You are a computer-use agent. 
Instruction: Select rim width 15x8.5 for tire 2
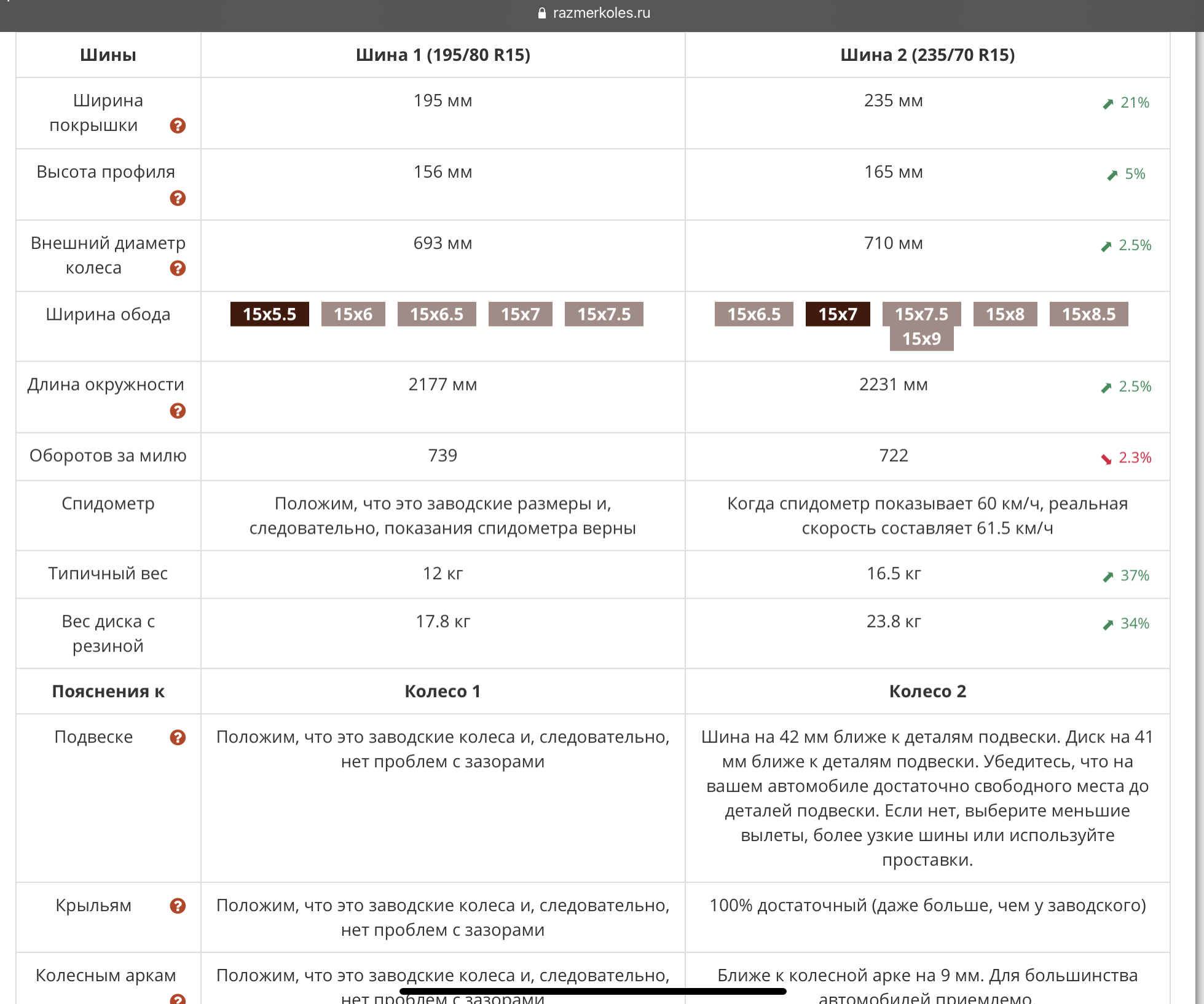click(x=1088, y=314)
